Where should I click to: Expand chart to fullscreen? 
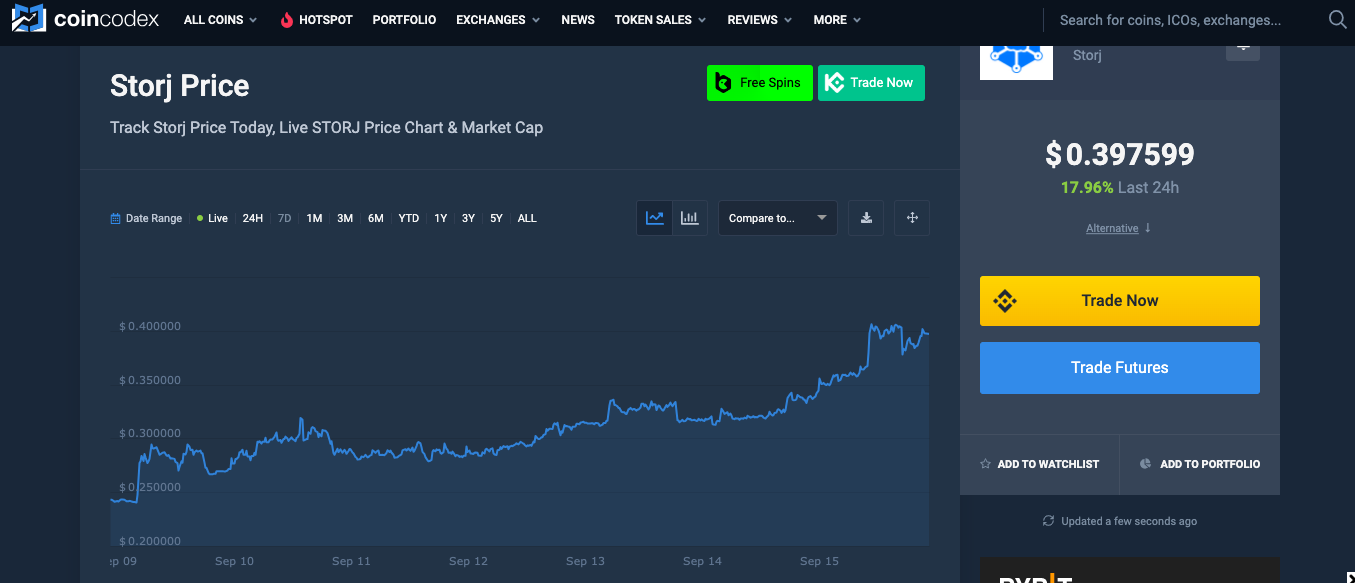(x=912, y=218)
